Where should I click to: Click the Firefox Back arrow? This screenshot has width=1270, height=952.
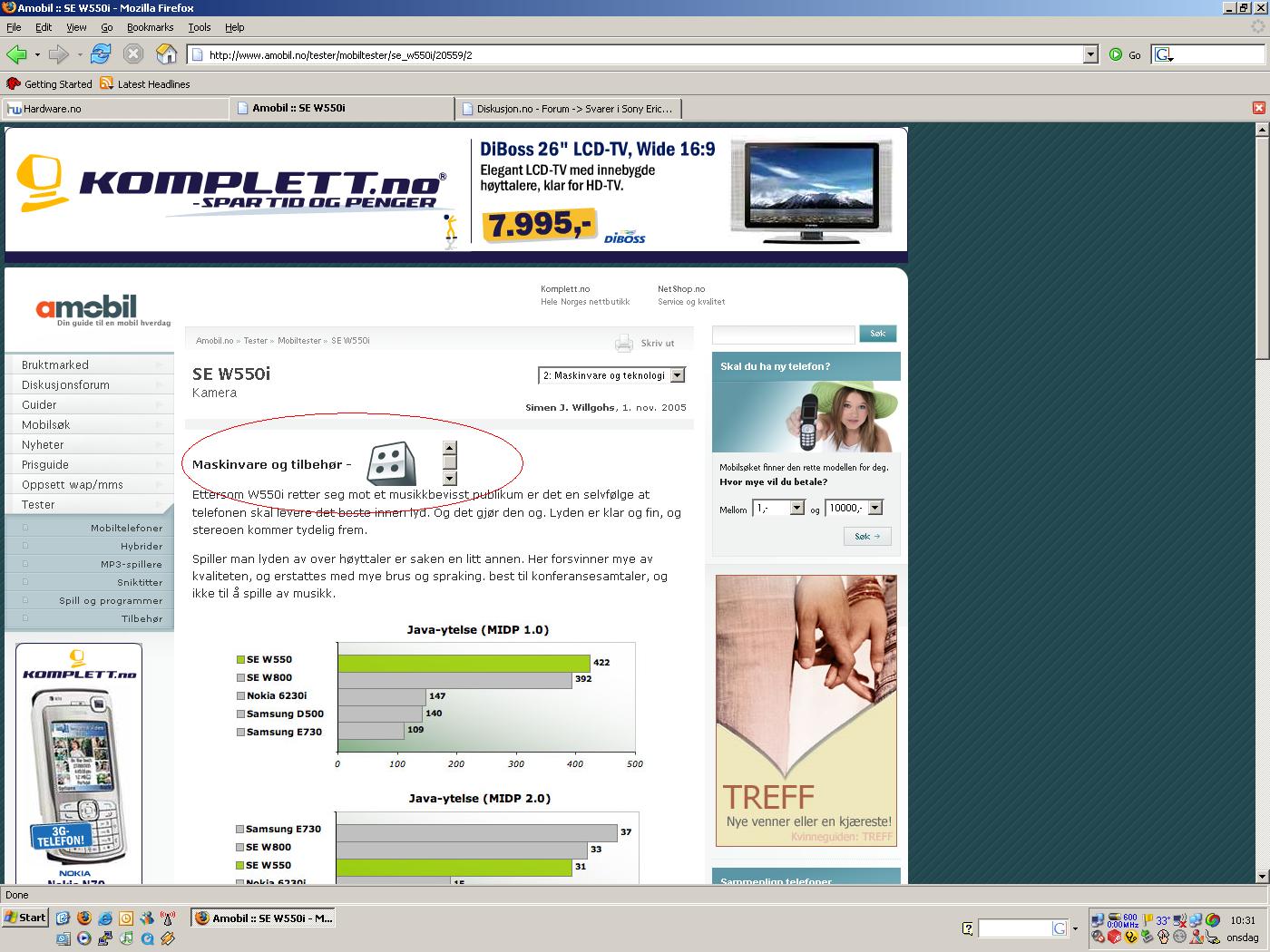(16, 54)
